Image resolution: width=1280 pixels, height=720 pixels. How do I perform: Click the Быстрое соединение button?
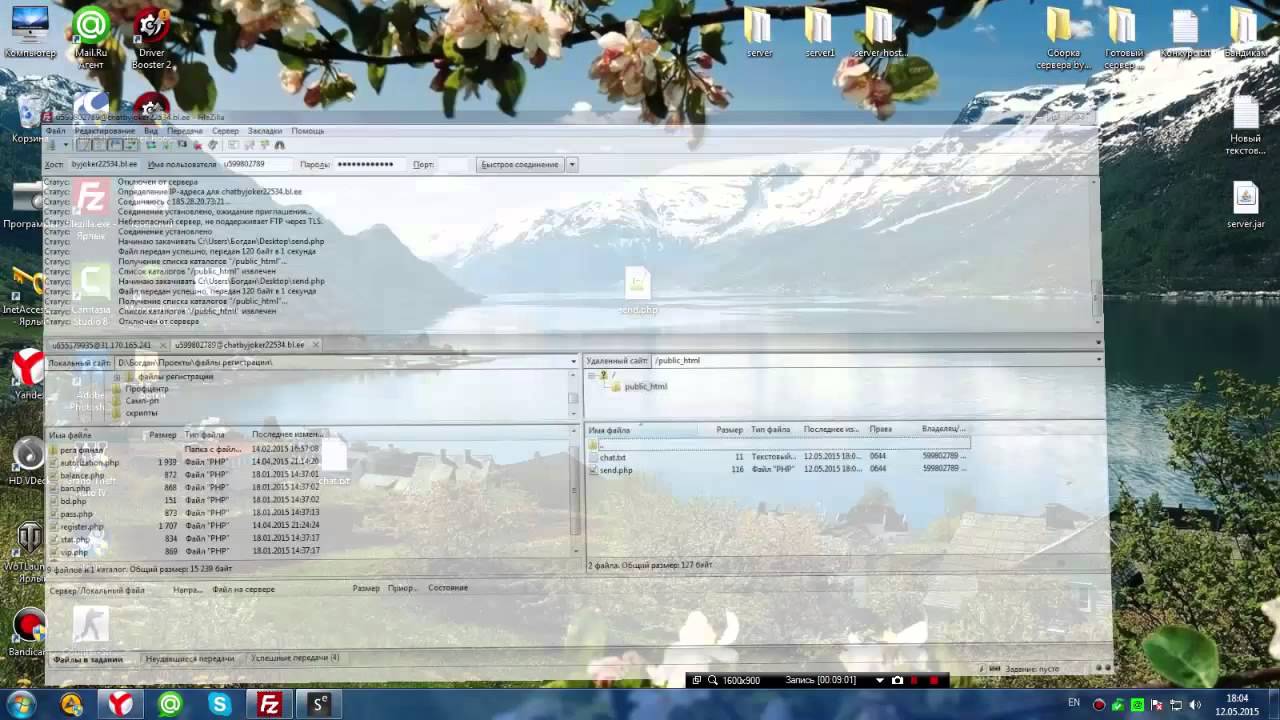coord(519,164)
